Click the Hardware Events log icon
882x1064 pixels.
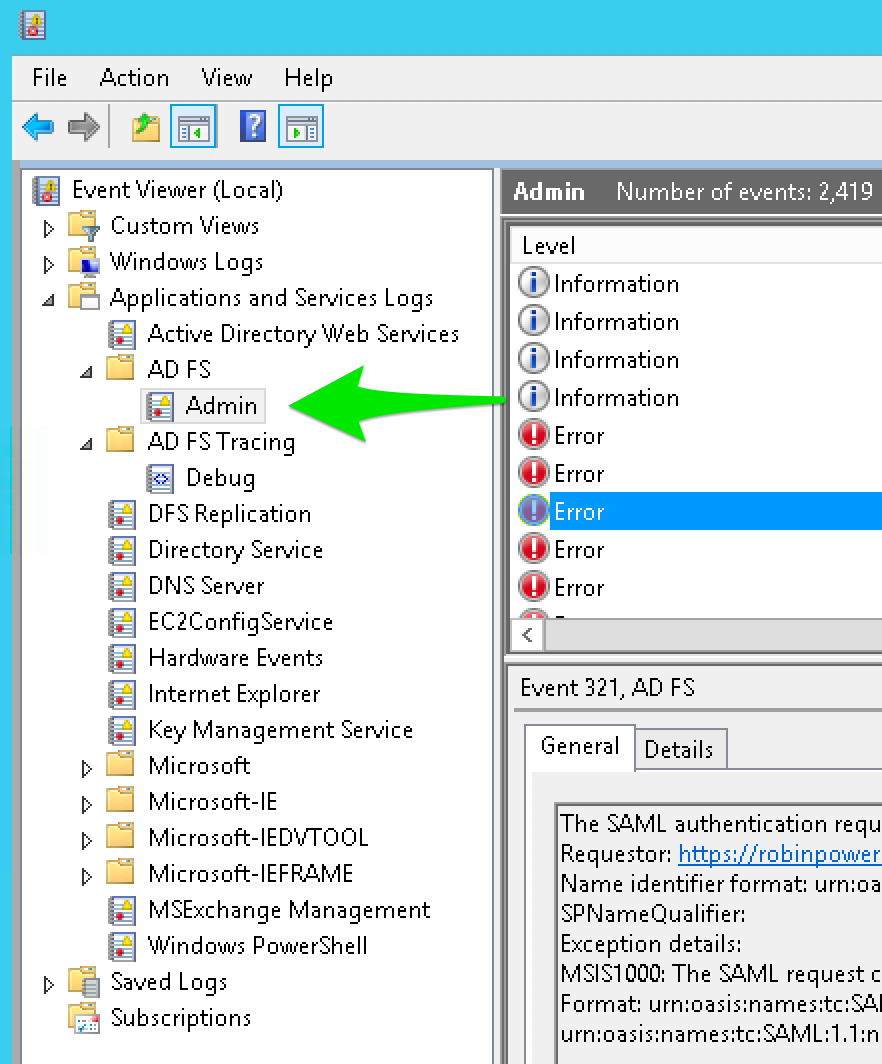[x=121, y=658]
